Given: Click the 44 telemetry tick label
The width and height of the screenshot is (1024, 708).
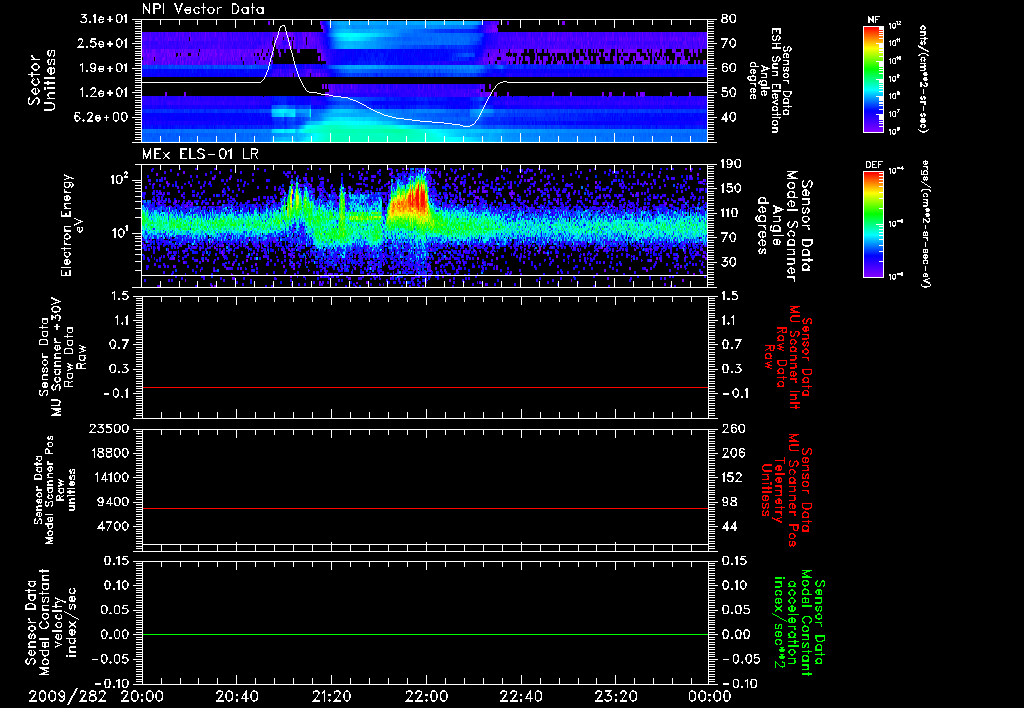Looking at the screenshot, I should coord(729,526).
